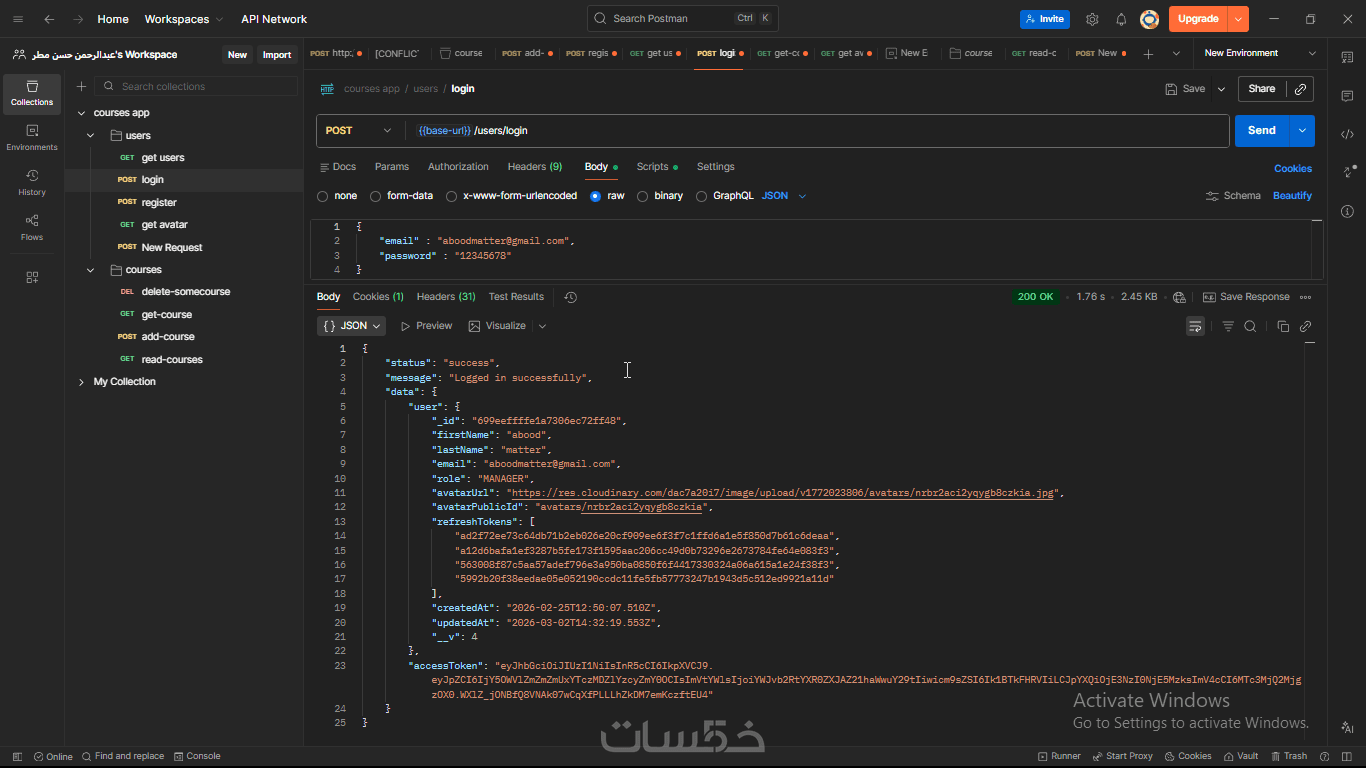
Task: Open the hamburger main menu
Action: [18, 19]
